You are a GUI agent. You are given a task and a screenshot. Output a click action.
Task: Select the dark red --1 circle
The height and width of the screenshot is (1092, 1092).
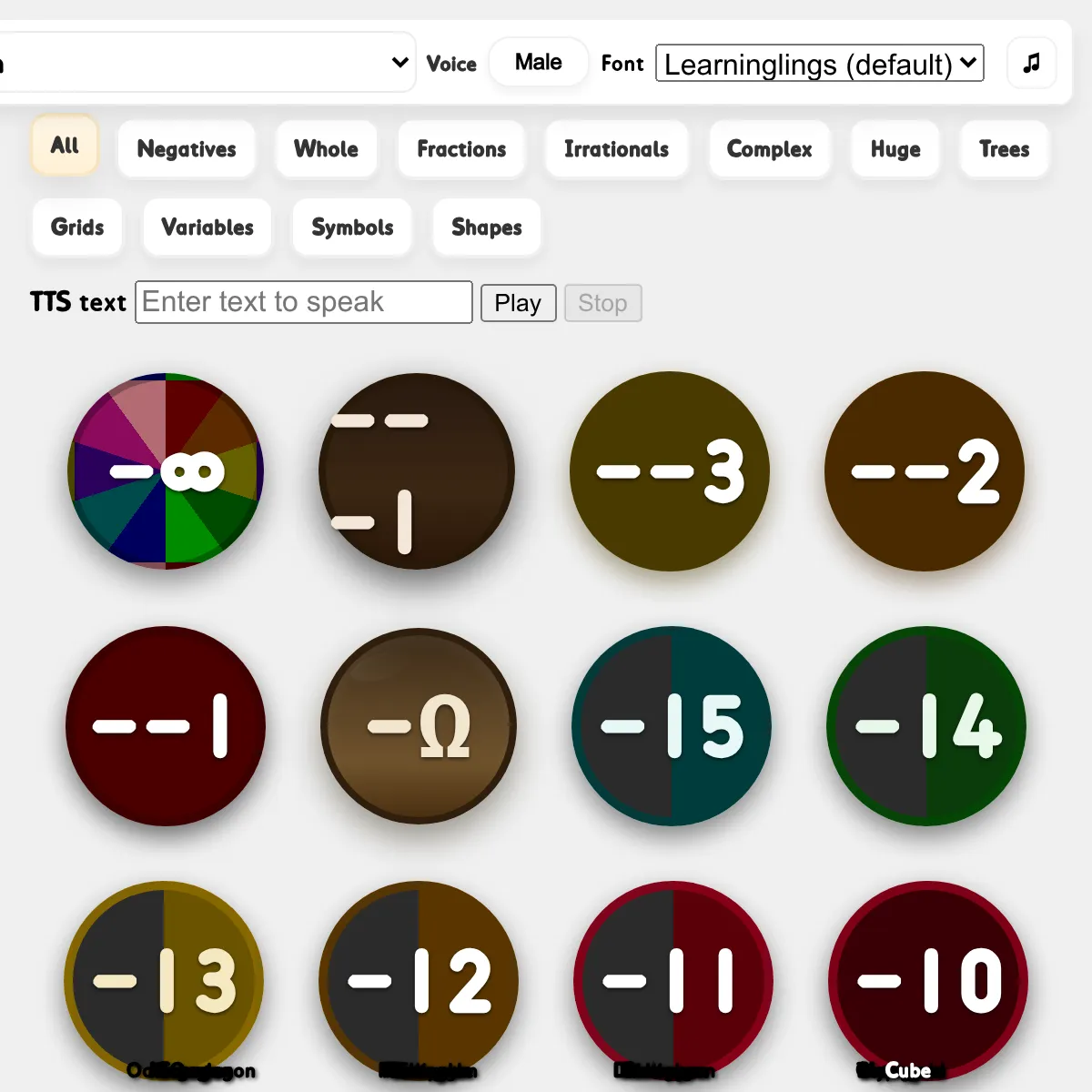click(165, 726)
